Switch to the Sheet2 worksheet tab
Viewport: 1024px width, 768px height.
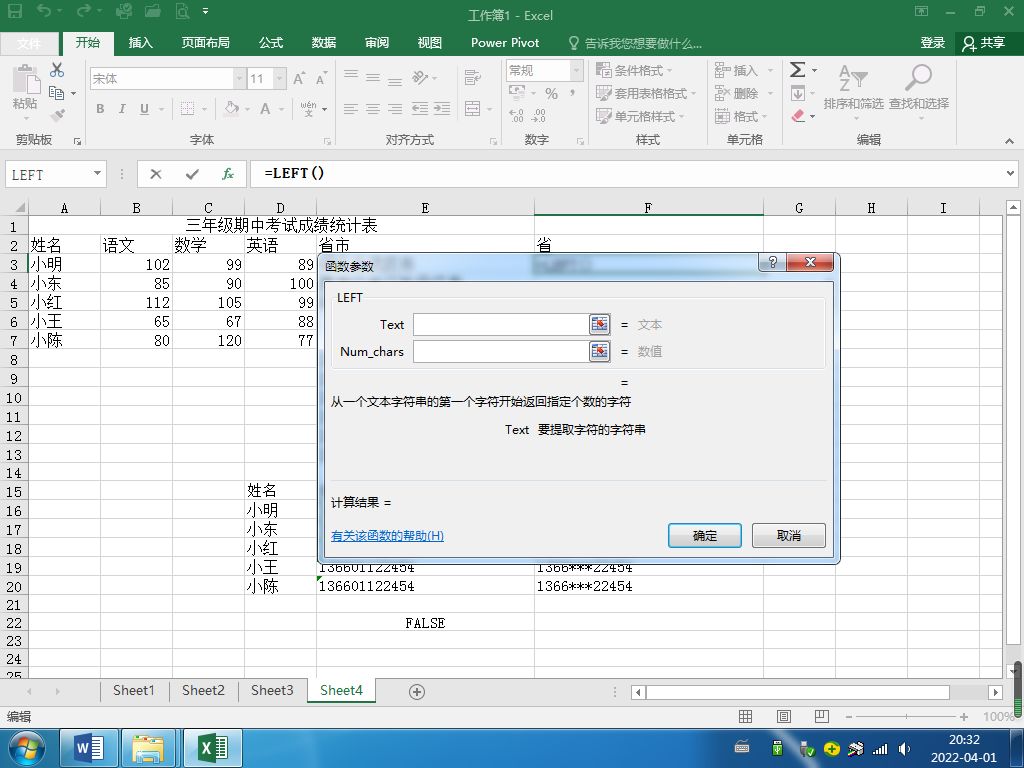coord(203,691)
